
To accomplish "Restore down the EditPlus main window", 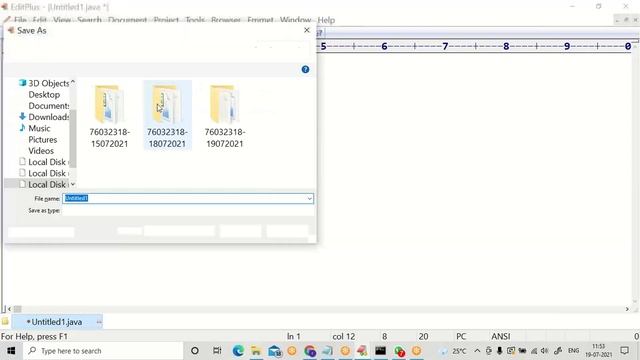I will [598, 7].
